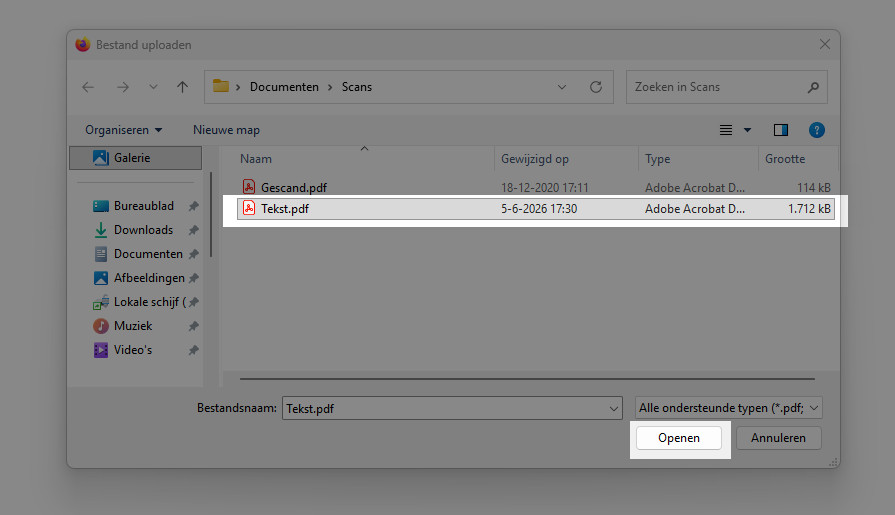Expand the recent locations chevron
Screen dimensions: 895x515
153,87
